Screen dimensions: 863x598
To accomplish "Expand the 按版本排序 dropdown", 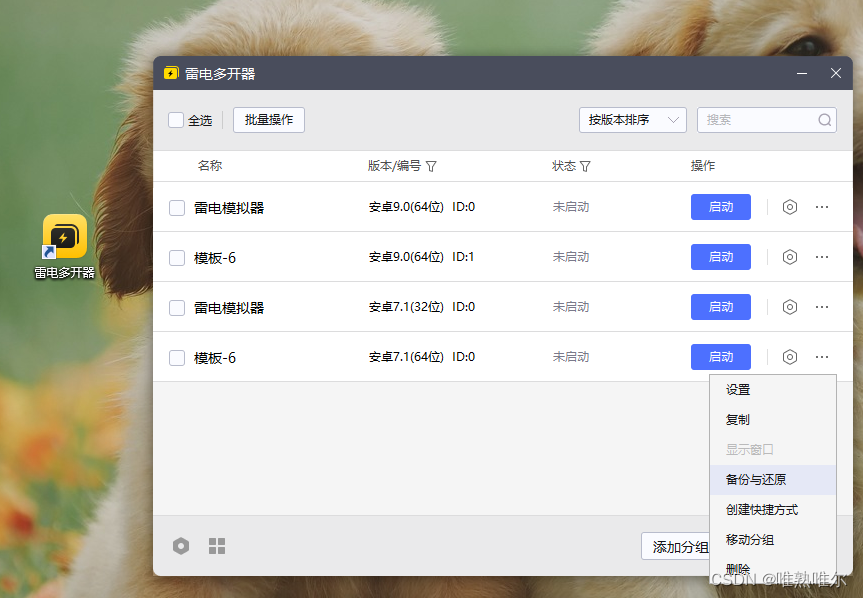I will [632, 120].
